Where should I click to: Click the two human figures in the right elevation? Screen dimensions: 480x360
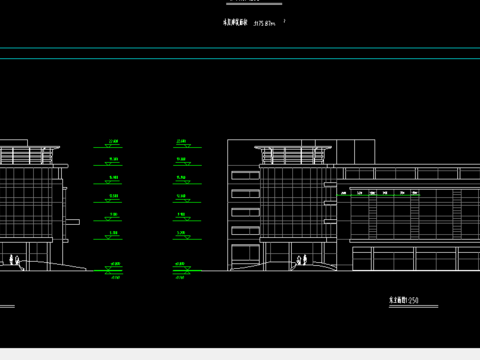click(302, 260)
